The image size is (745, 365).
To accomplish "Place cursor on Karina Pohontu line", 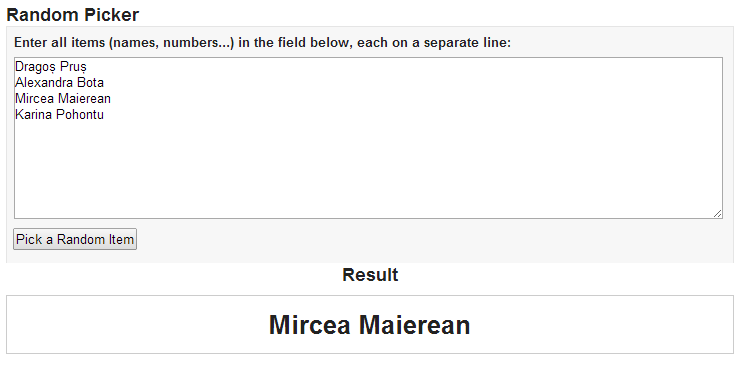I will click(x=59, y=115).
